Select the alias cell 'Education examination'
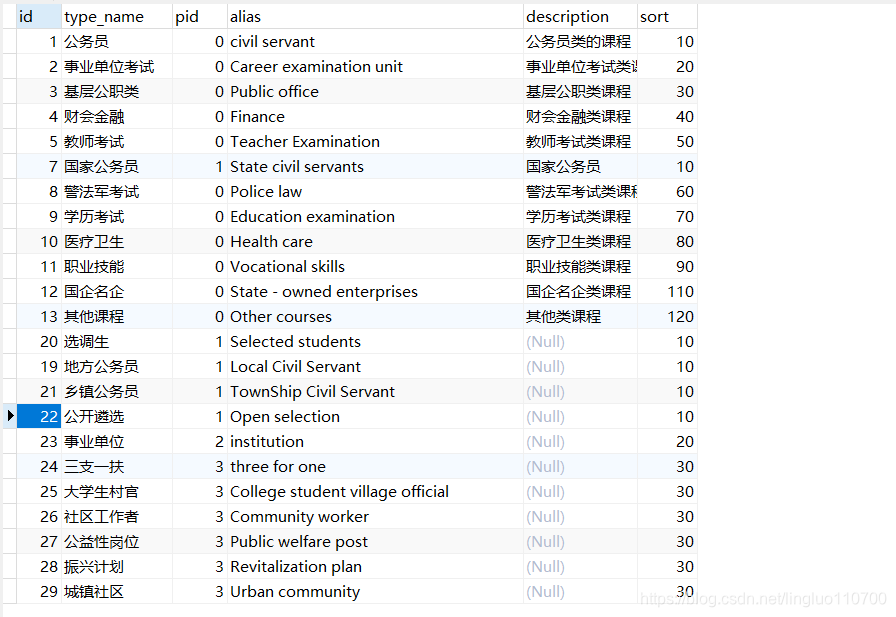 coord(375,217)
